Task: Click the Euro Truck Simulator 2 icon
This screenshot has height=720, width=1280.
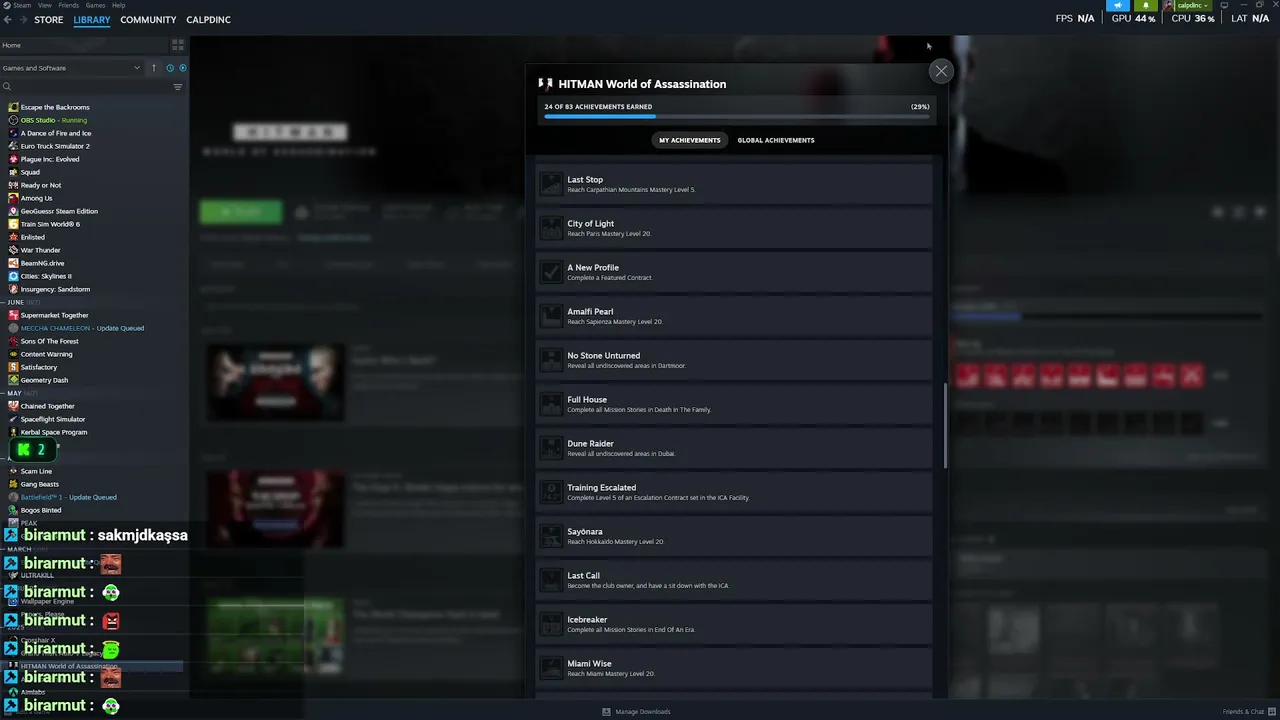Action: click(x=13, y=146)
